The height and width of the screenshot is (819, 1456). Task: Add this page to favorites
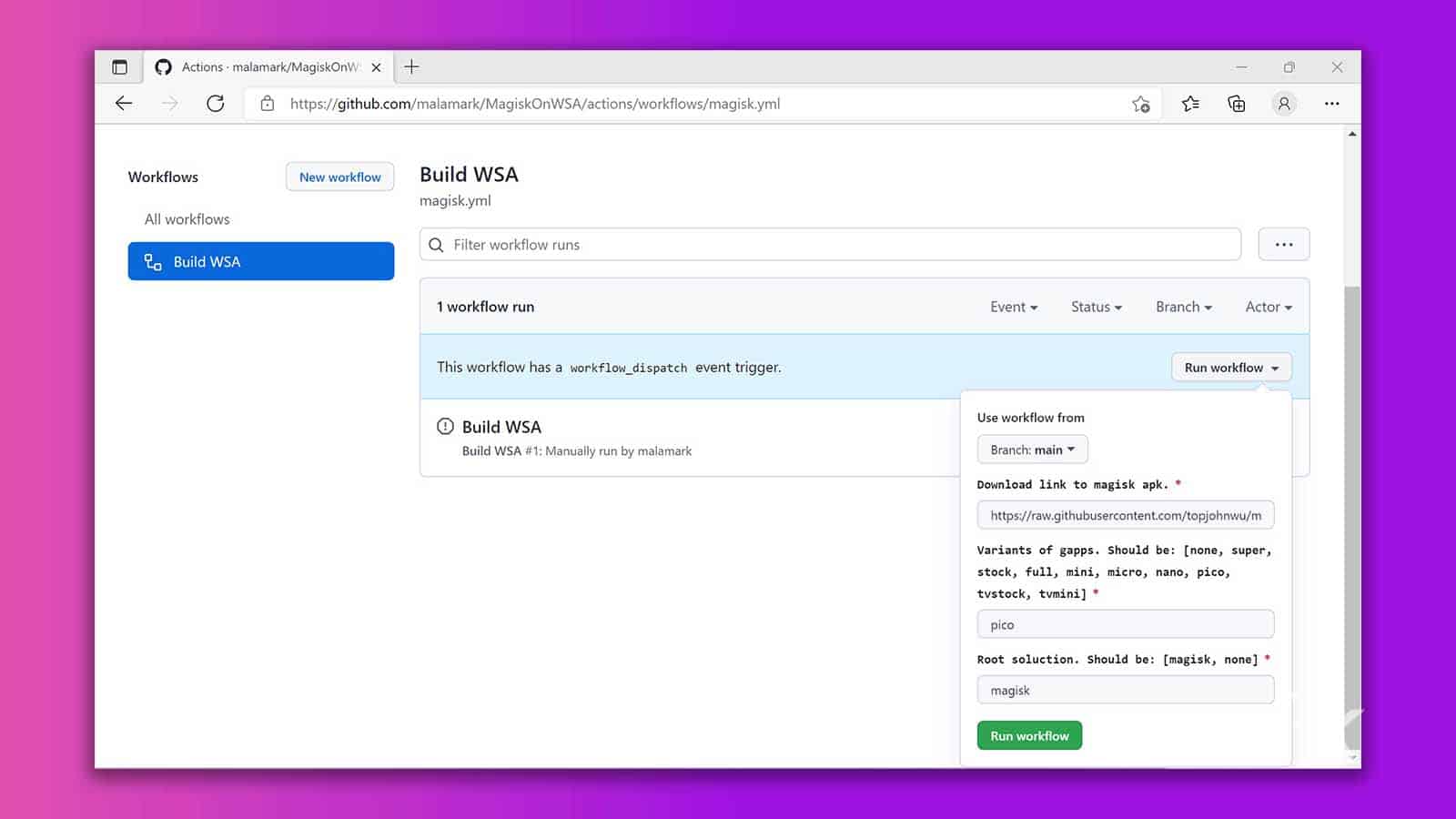pos(1141,104)
